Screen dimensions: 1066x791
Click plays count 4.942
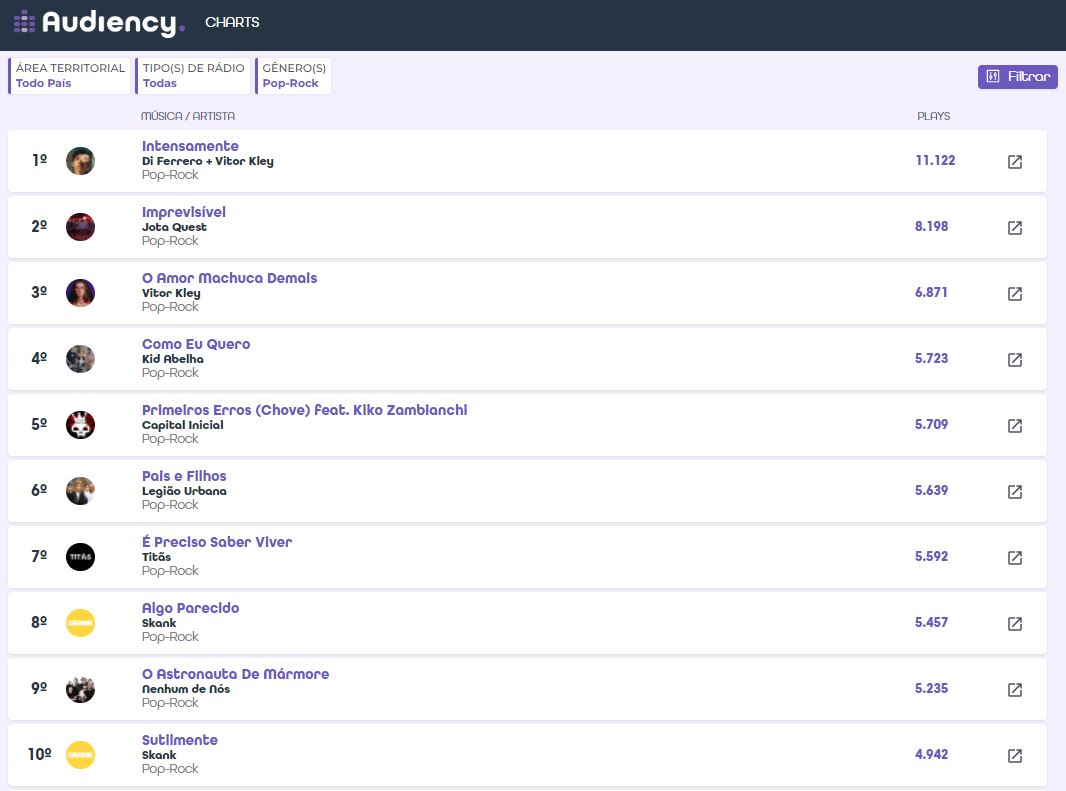click(931, 754)
